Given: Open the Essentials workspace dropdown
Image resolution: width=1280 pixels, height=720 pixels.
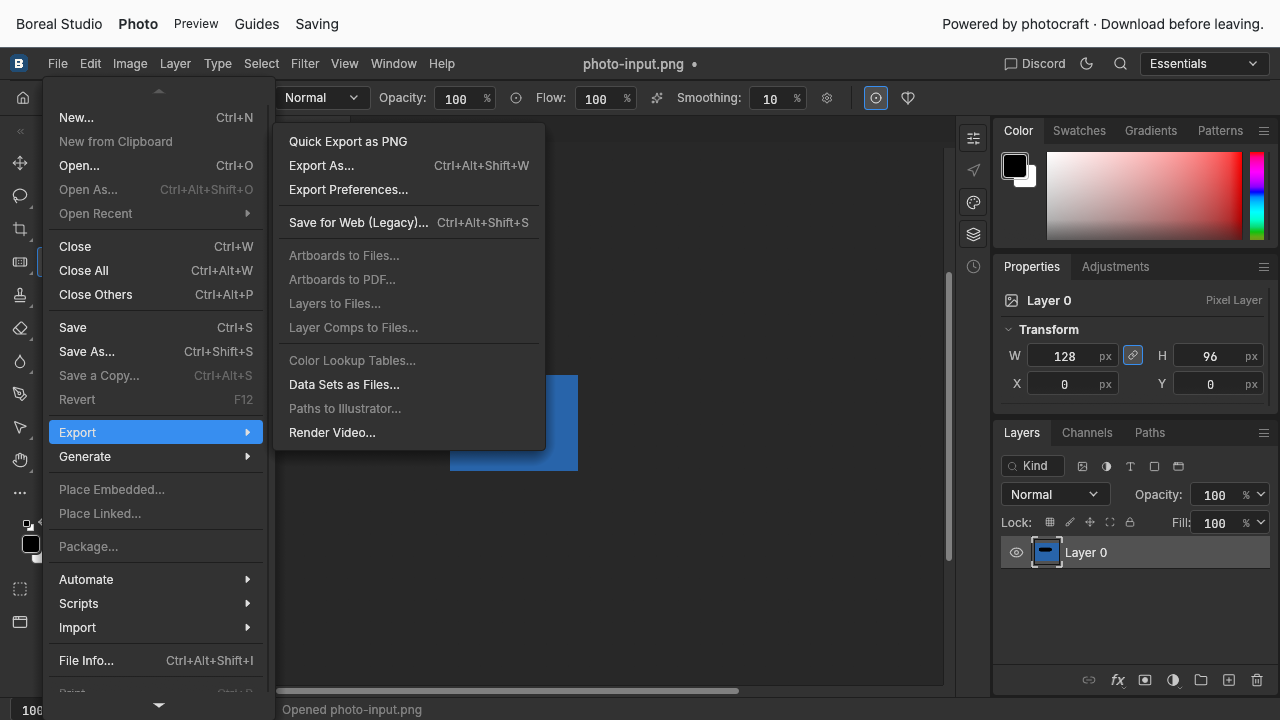Looking at the screenshot, I should [1205, 63].
